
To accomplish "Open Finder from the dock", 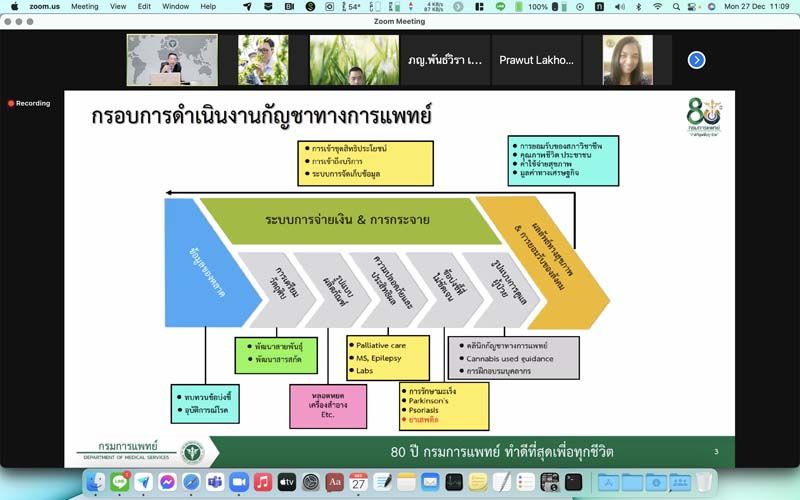I will click(95, 482).
